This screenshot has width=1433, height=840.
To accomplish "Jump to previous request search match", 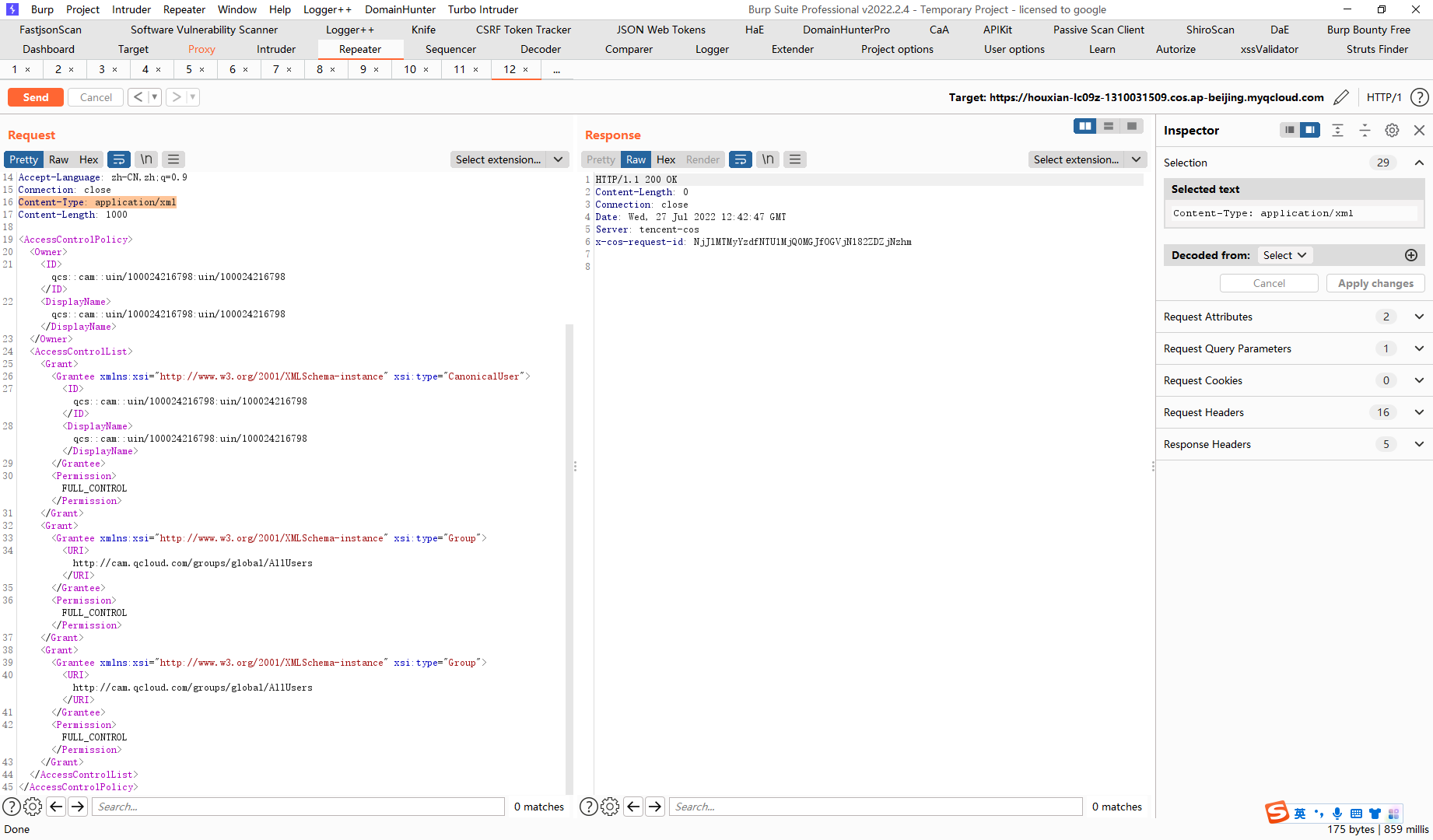I will (x=56, y=807).
